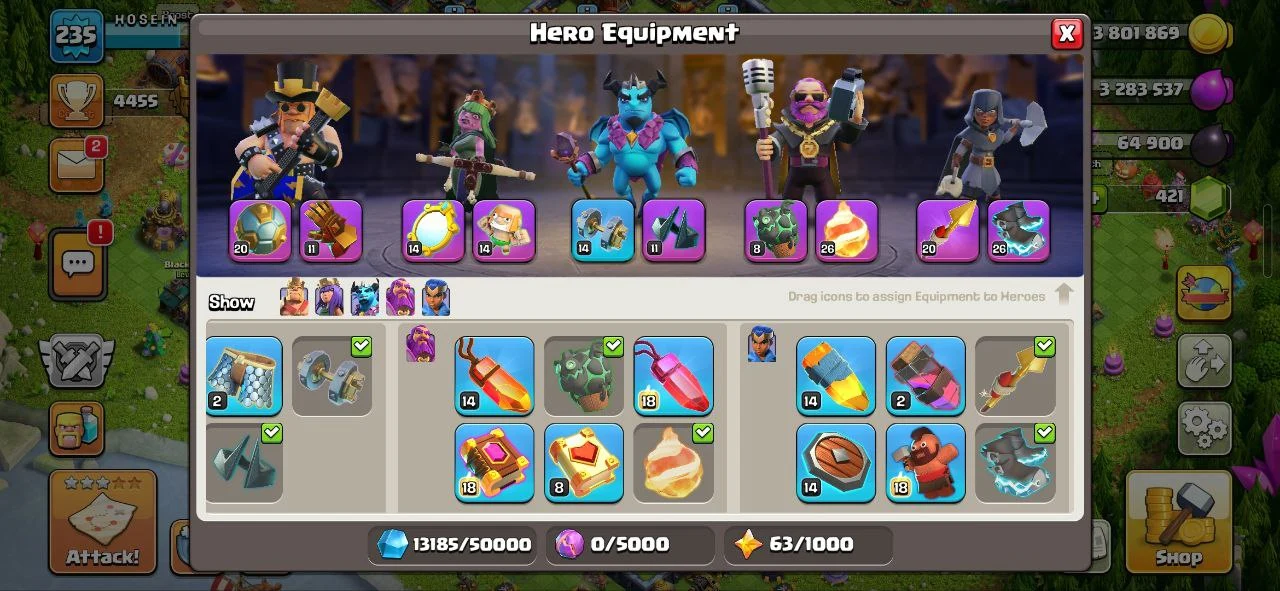The image size is (1280, 591).
Task: Tap the Magic Mirror equipment slot
Action: (433, 231)
